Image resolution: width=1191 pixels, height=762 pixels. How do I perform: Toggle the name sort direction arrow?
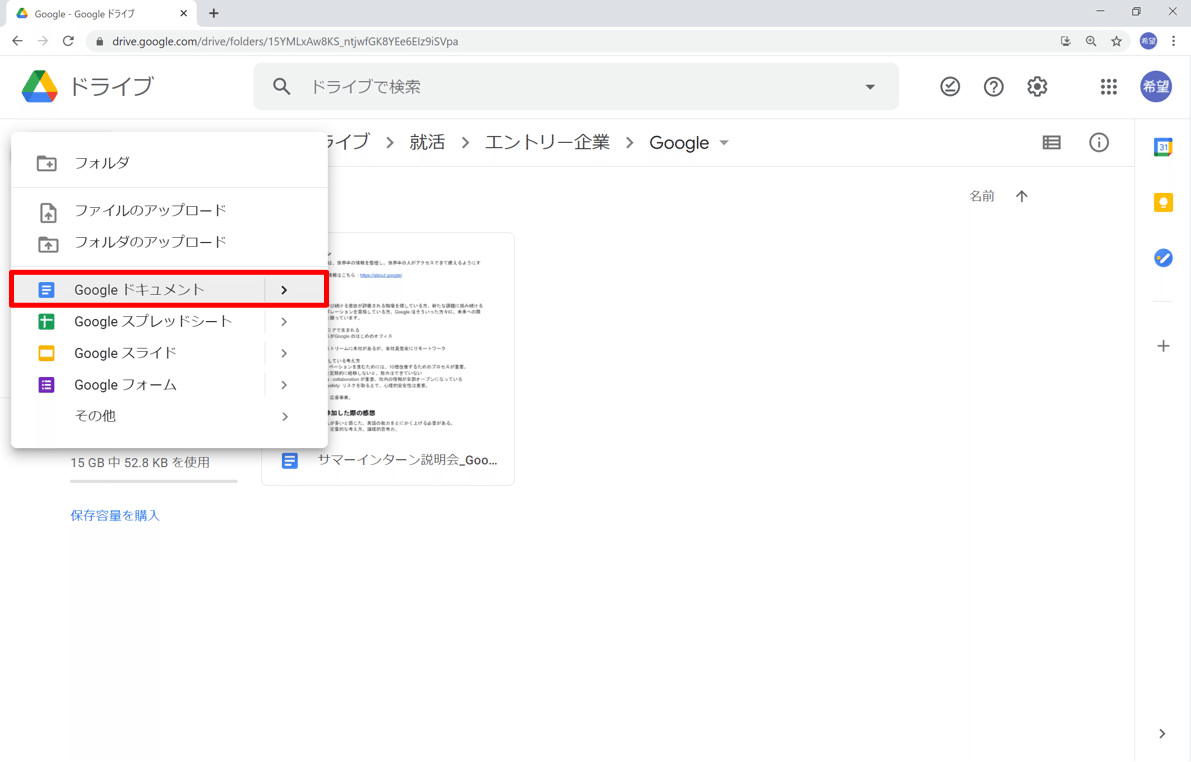pos(1022,196)
